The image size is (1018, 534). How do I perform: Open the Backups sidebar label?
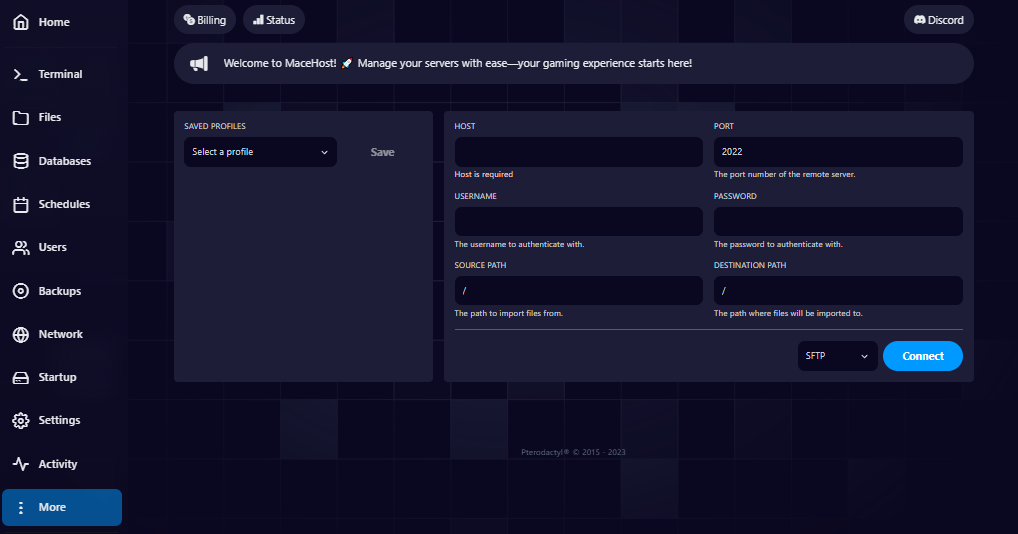[60, 291]
